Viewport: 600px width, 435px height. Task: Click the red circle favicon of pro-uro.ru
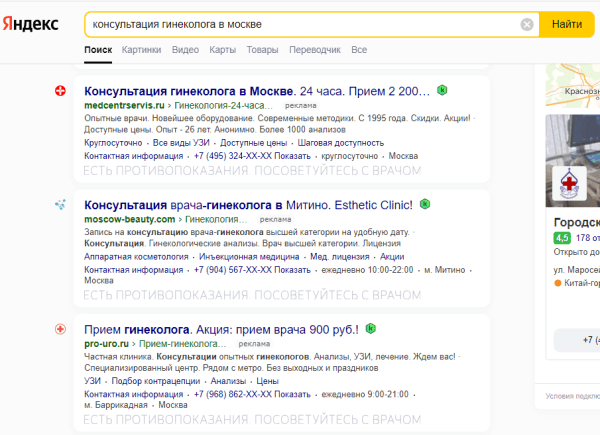pos(60,329)
